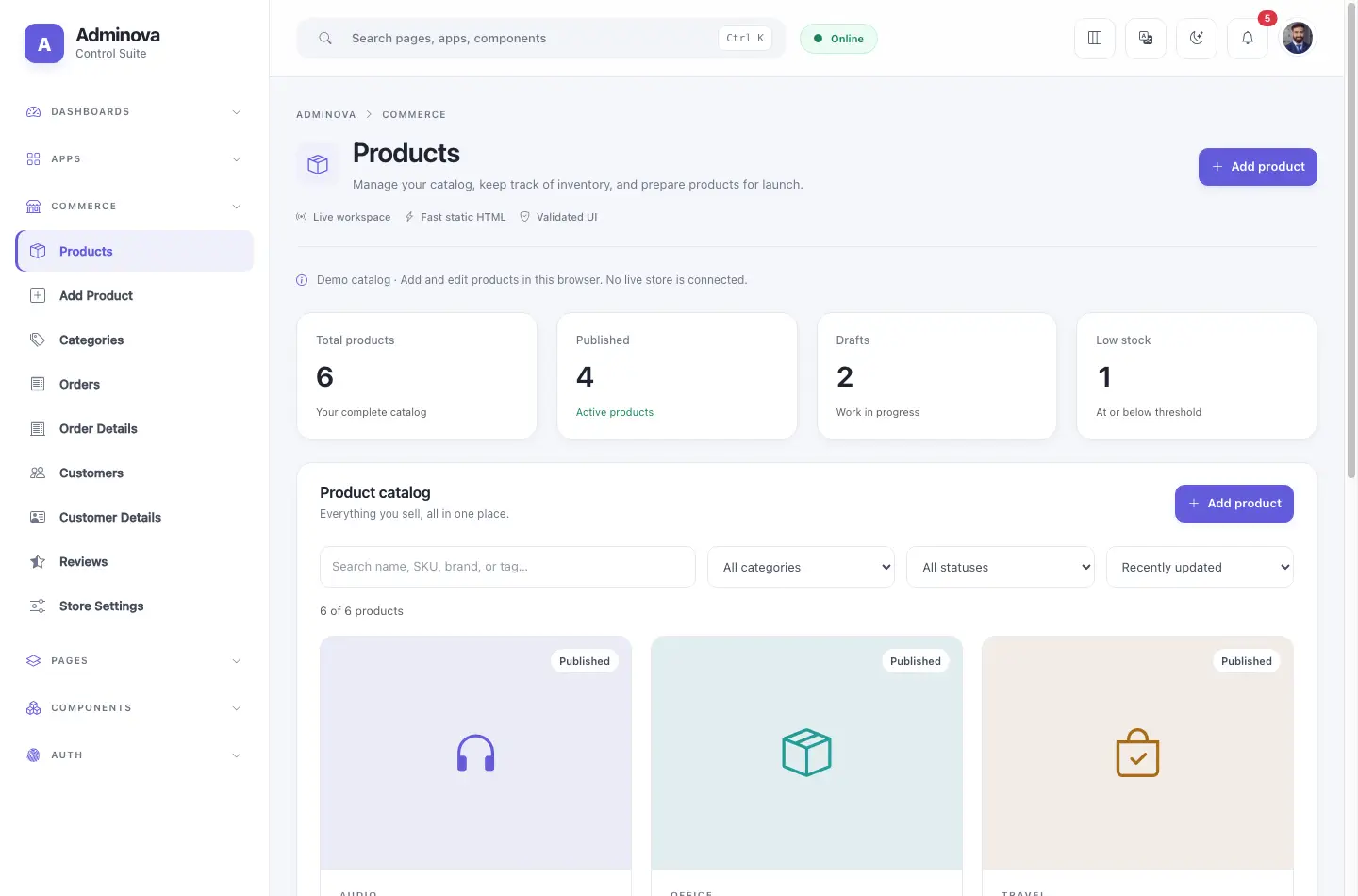Open the All statuses dropdown
This screenshot has height=896, width=1358.
tap(1001, 567)
